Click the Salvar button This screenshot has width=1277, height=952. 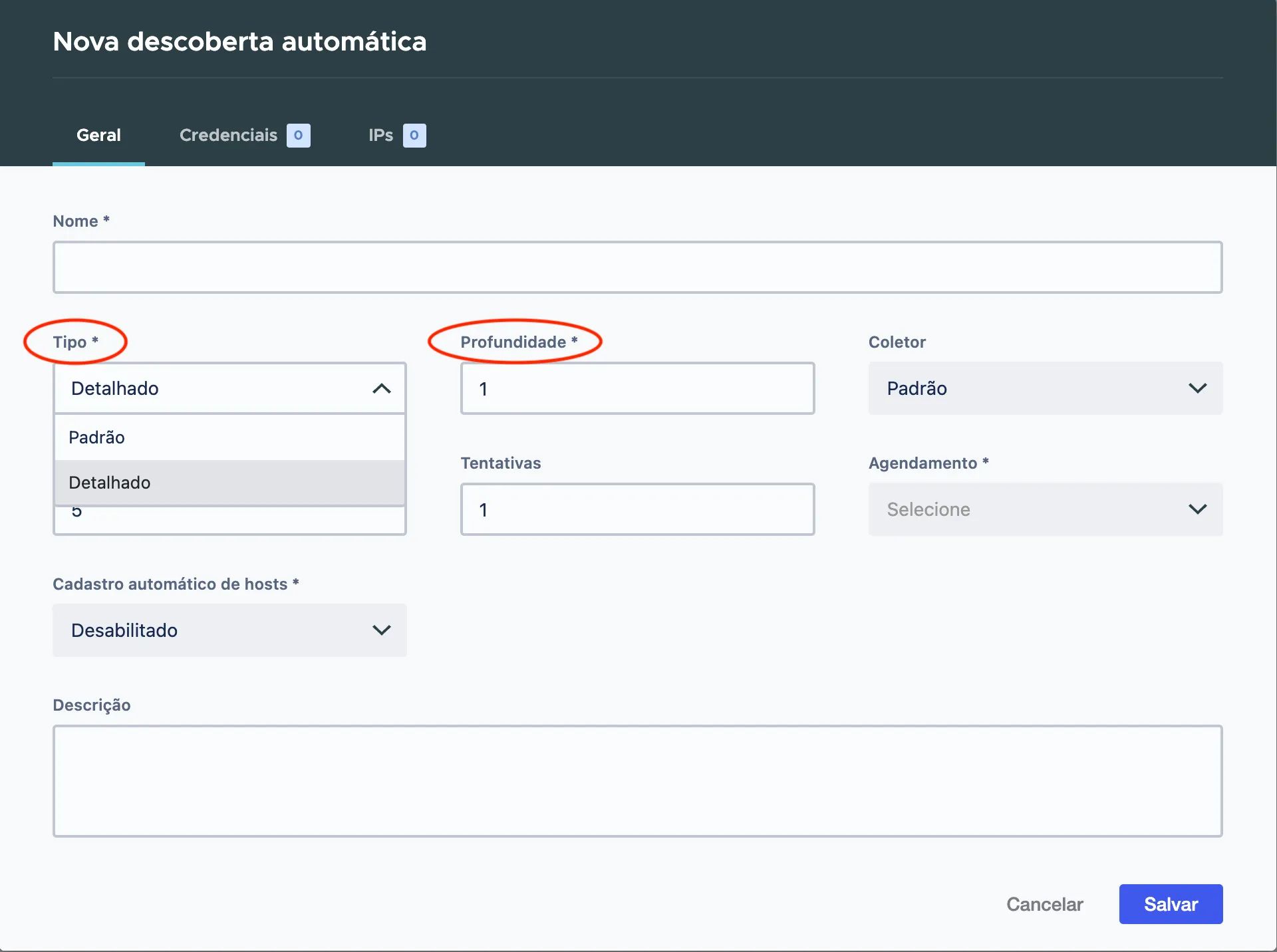point(1171,904)
